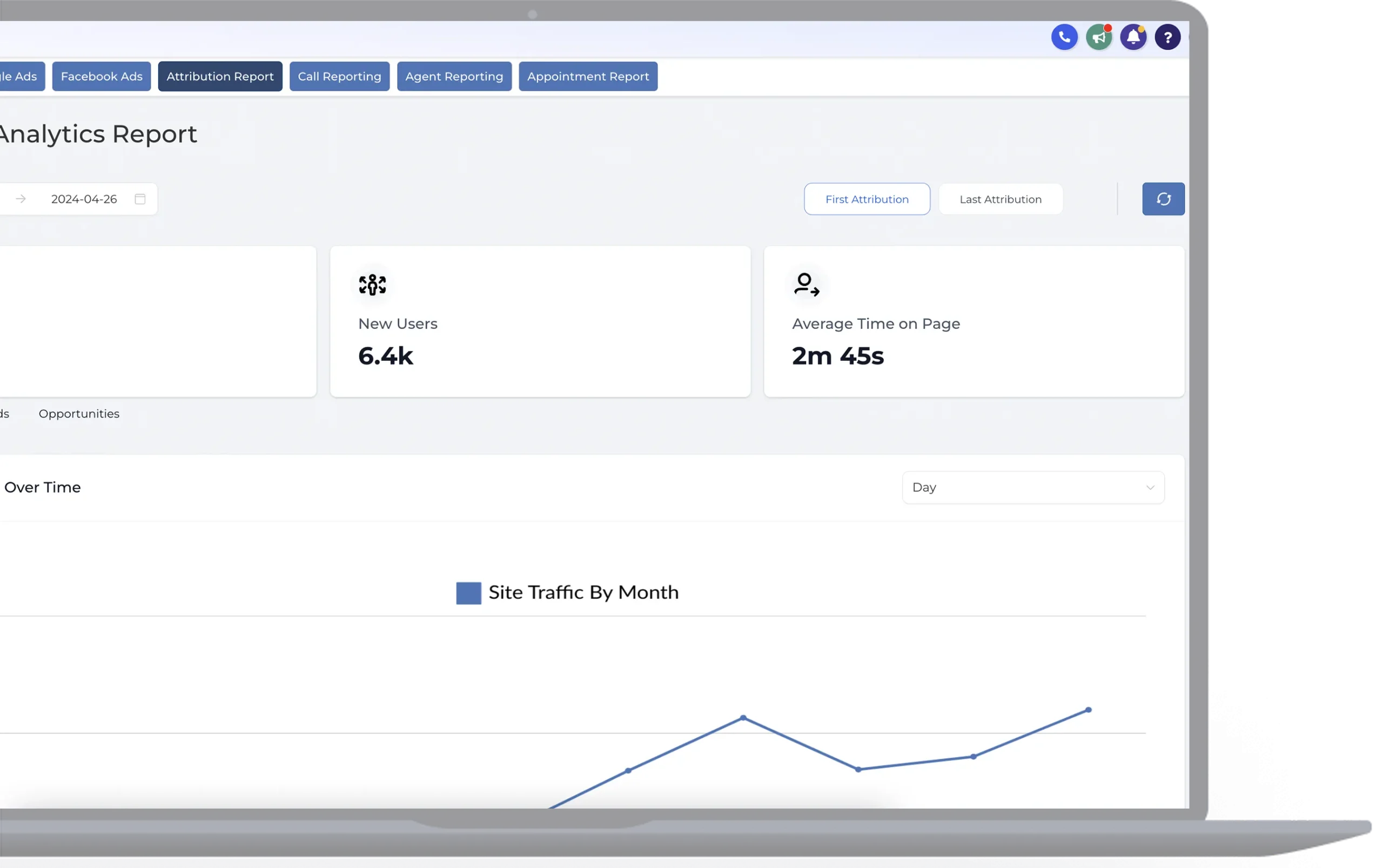
Task: Click the notifications bell icon
Action: click(x=1132, y=37)
